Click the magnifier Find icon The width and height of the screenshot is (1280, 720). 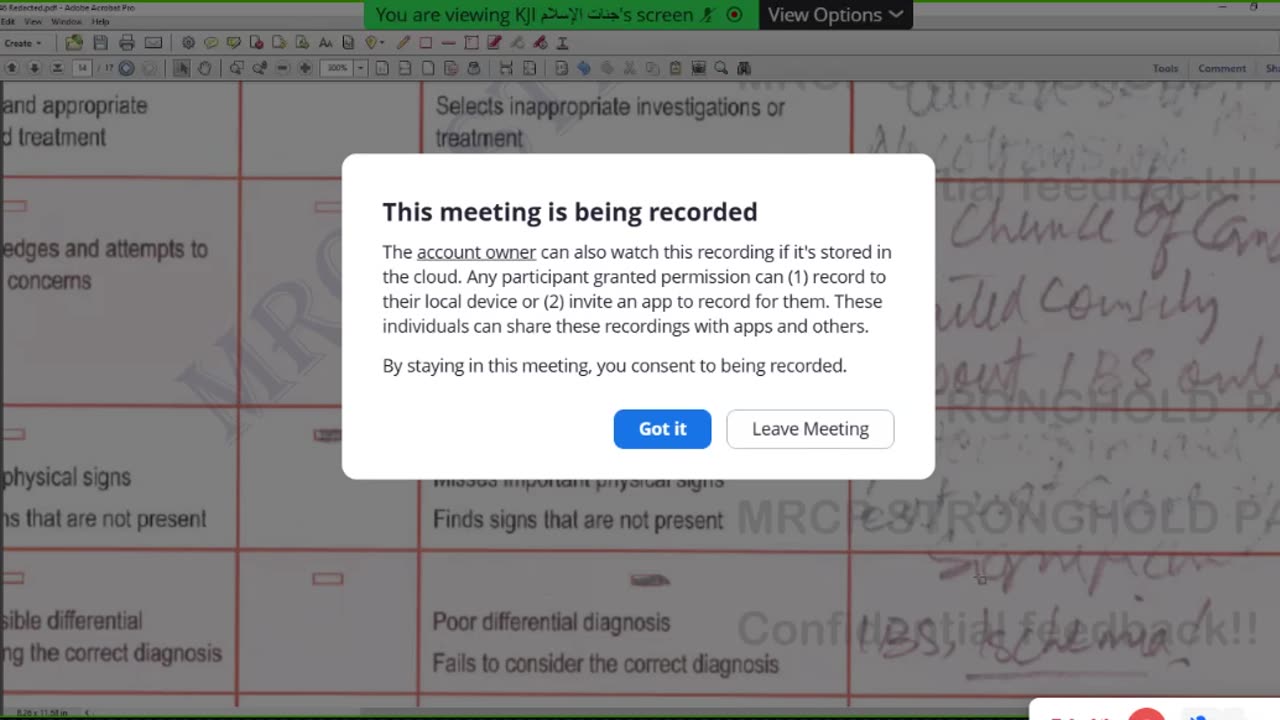click(x=721, y=68)
